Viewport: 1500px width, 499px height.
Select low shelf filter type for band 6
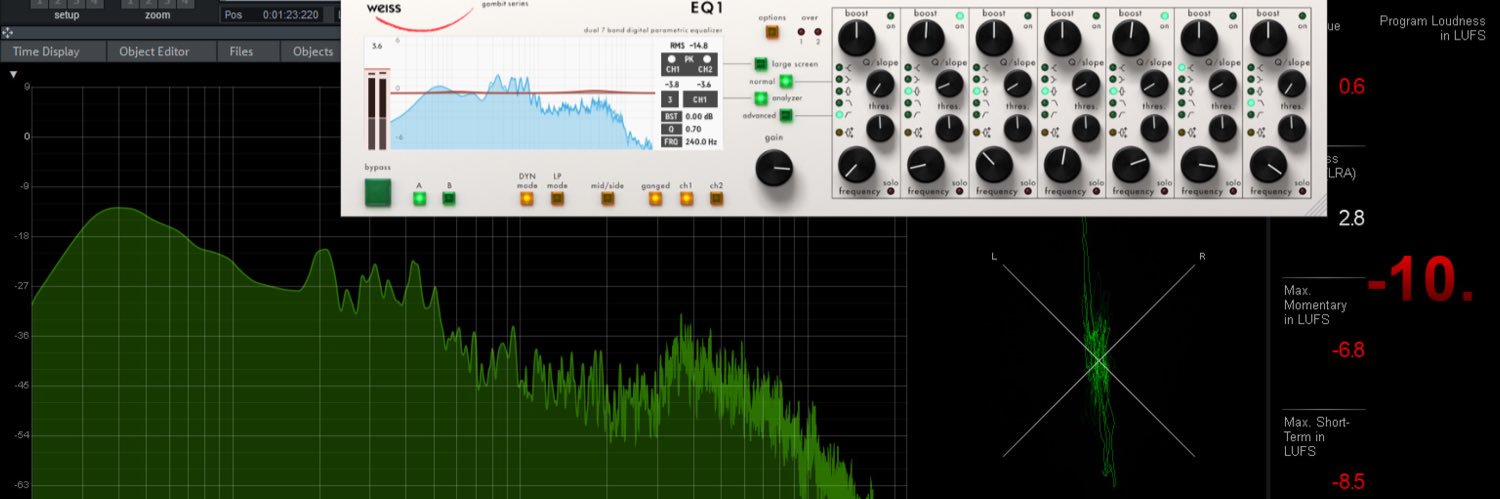[1181, 78]
